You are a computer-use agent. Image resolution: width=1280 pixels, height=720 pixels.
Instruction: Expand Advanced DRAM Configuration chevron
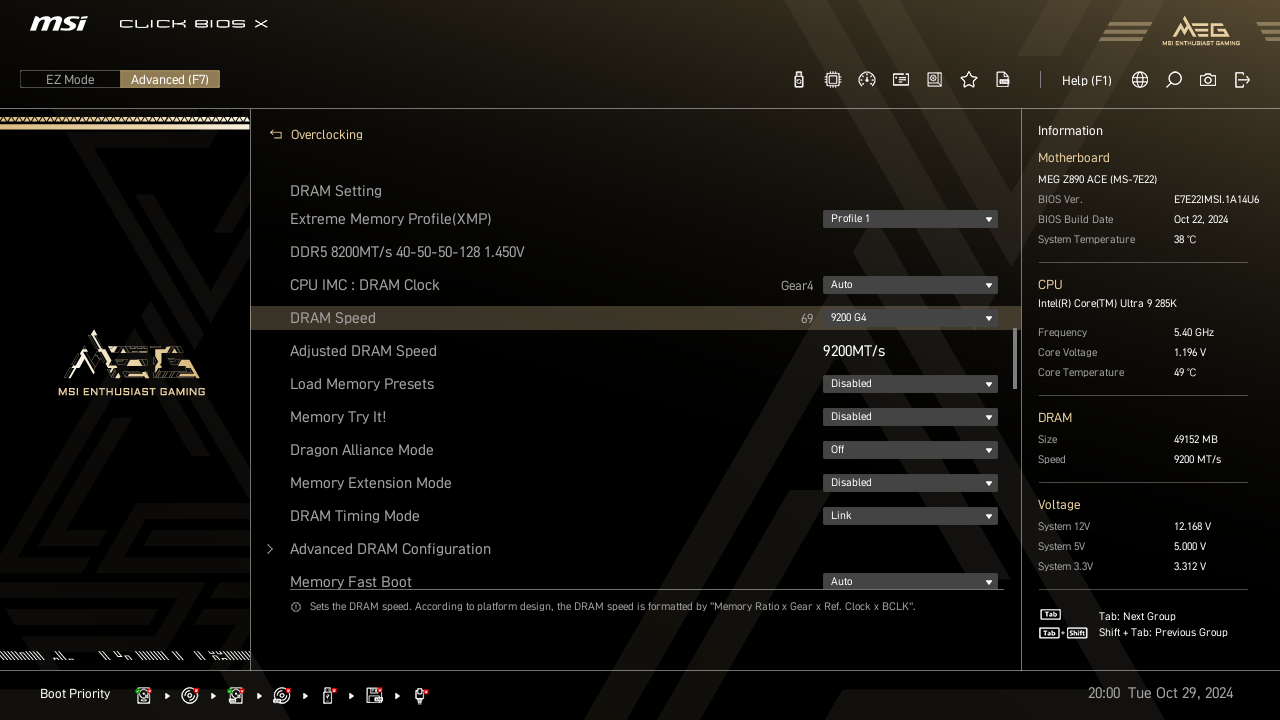(x=270, y=549)
